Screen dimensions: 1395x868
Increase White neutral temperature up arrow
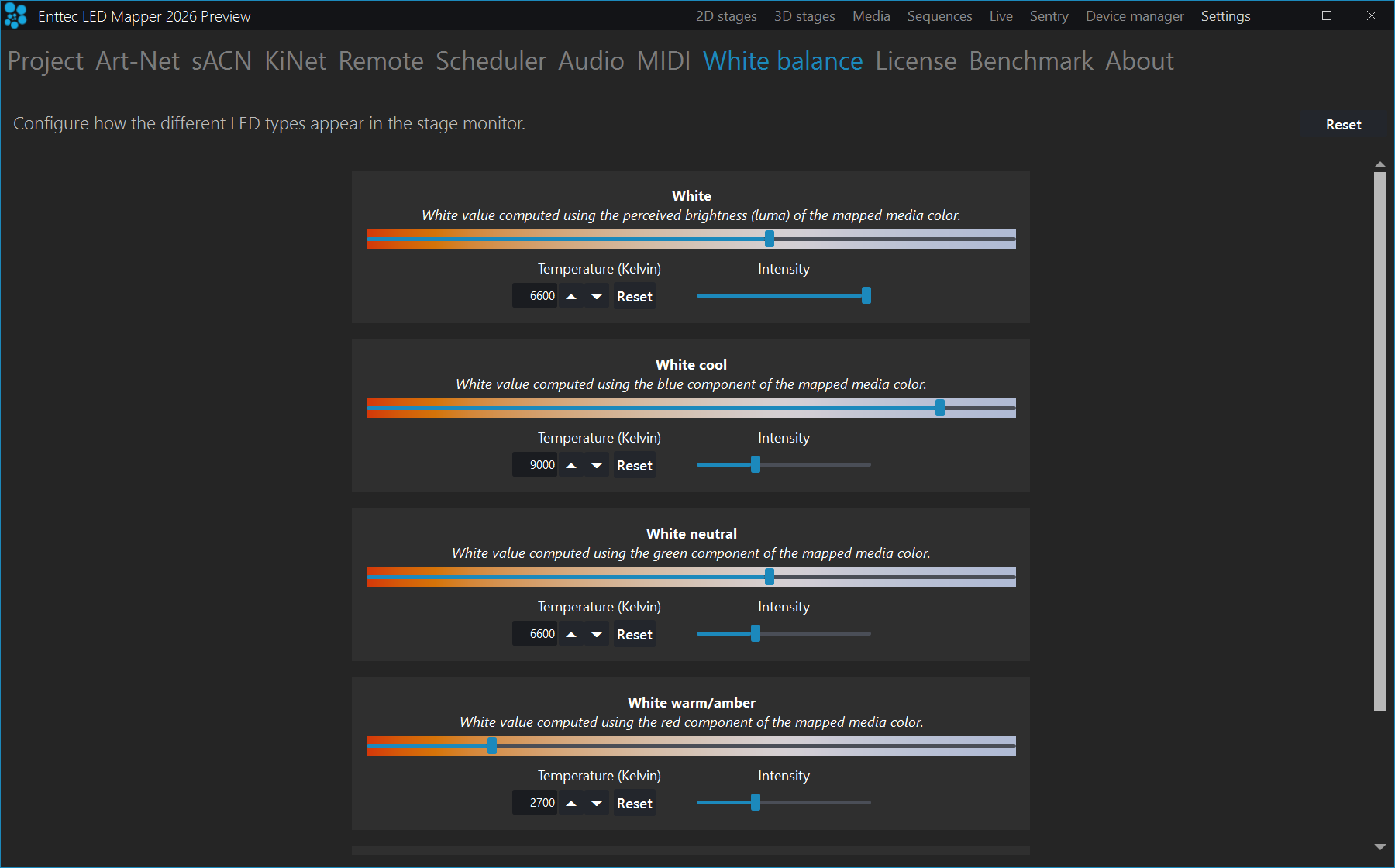(571, 634)
